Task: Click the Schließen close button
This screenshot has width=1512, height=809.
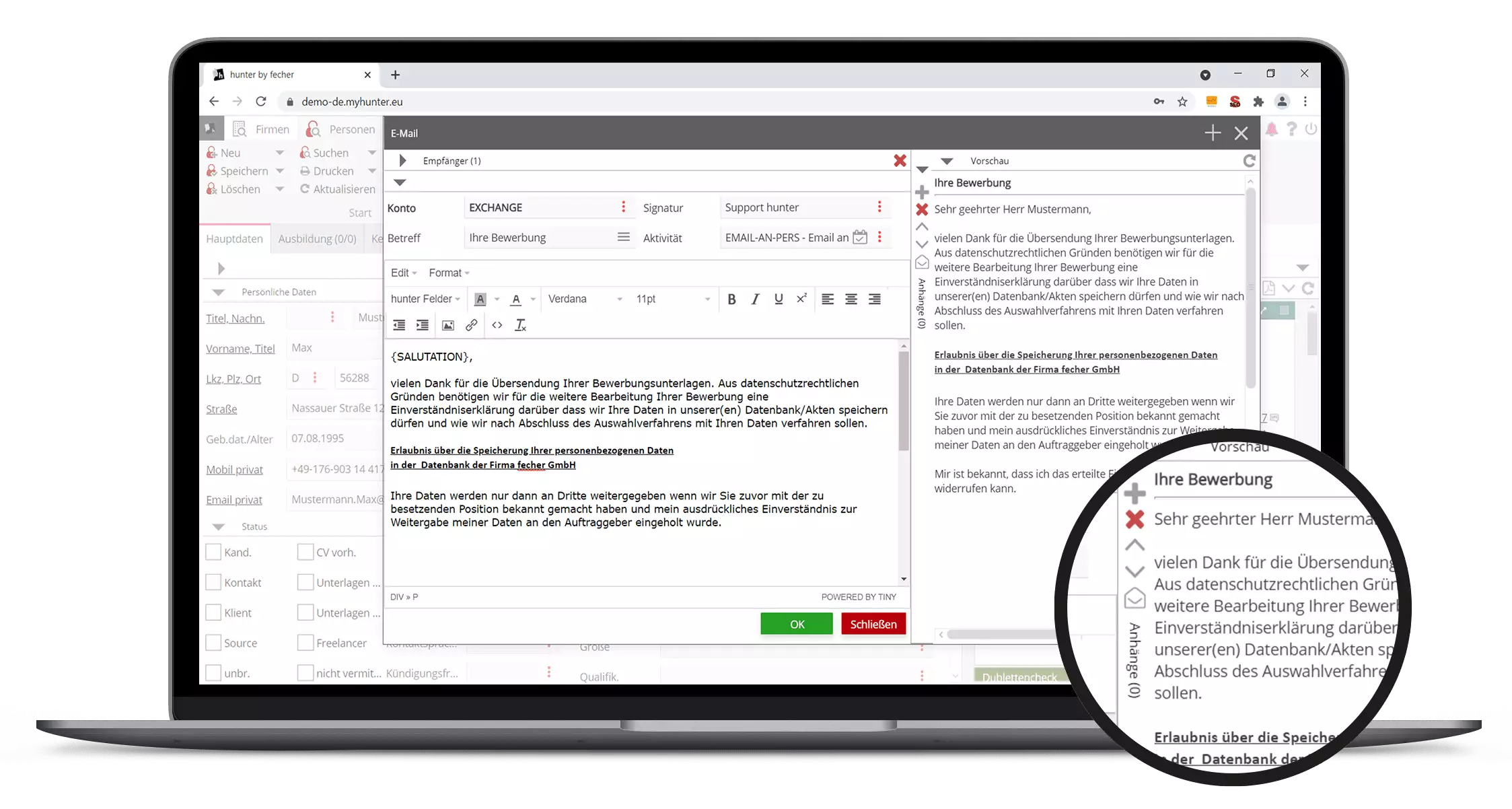Action: (873, 624)
